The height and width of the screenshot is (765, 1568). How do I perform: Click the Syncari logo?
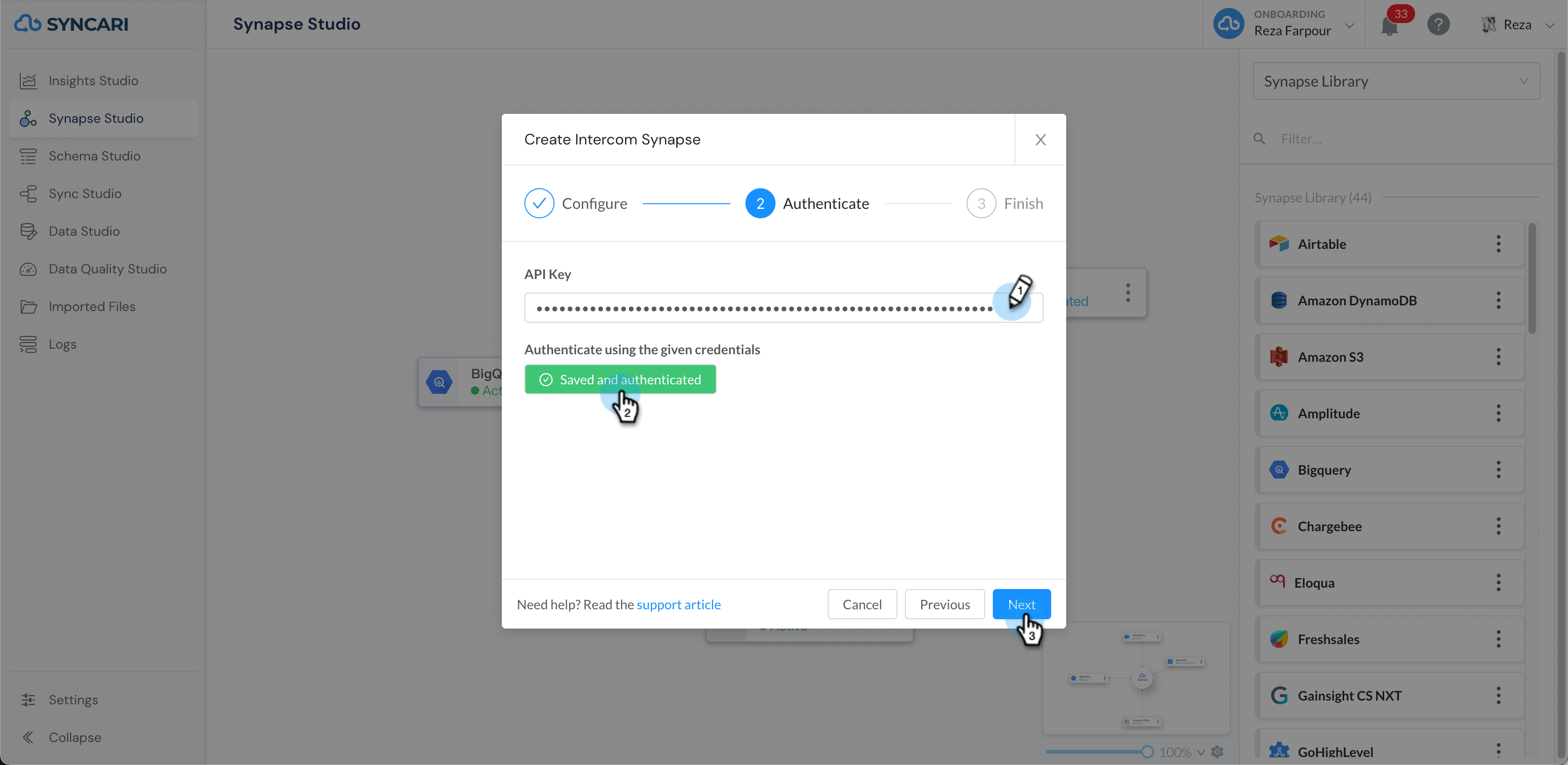click(71, 24)
